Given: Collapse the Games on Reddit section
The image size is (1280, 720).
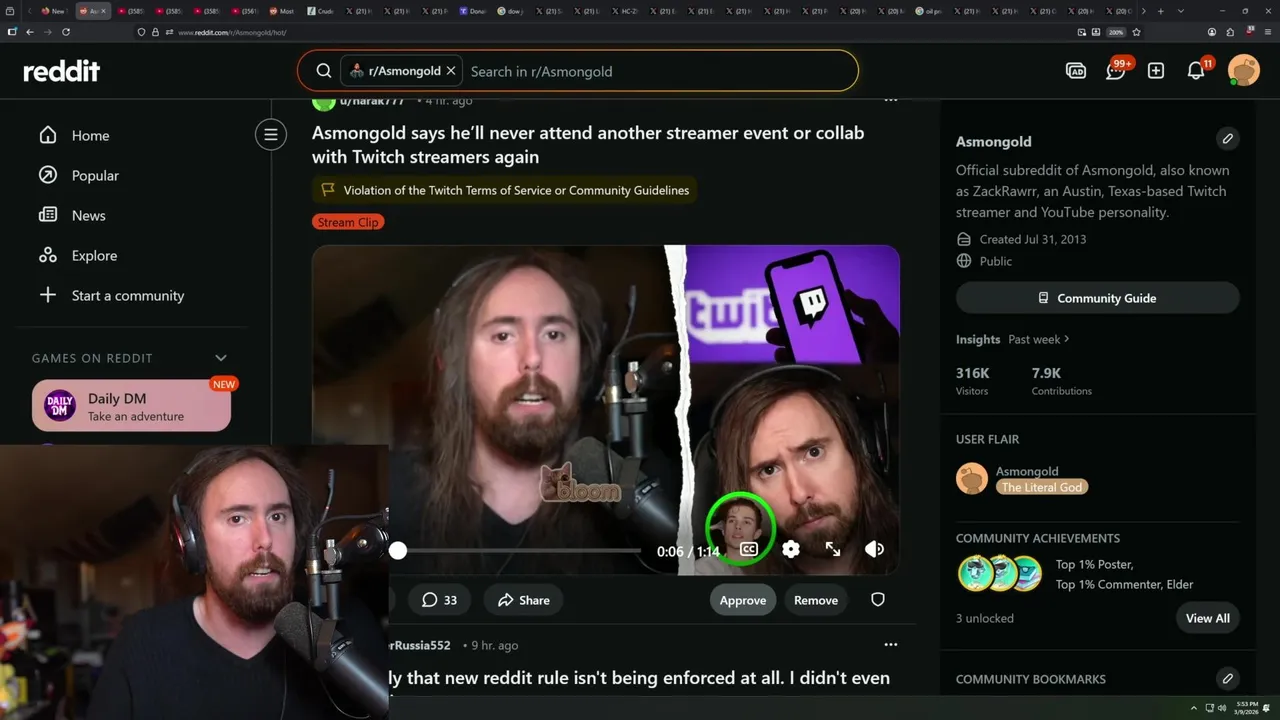Looking at the screenshot, I should tap(221, 358).
